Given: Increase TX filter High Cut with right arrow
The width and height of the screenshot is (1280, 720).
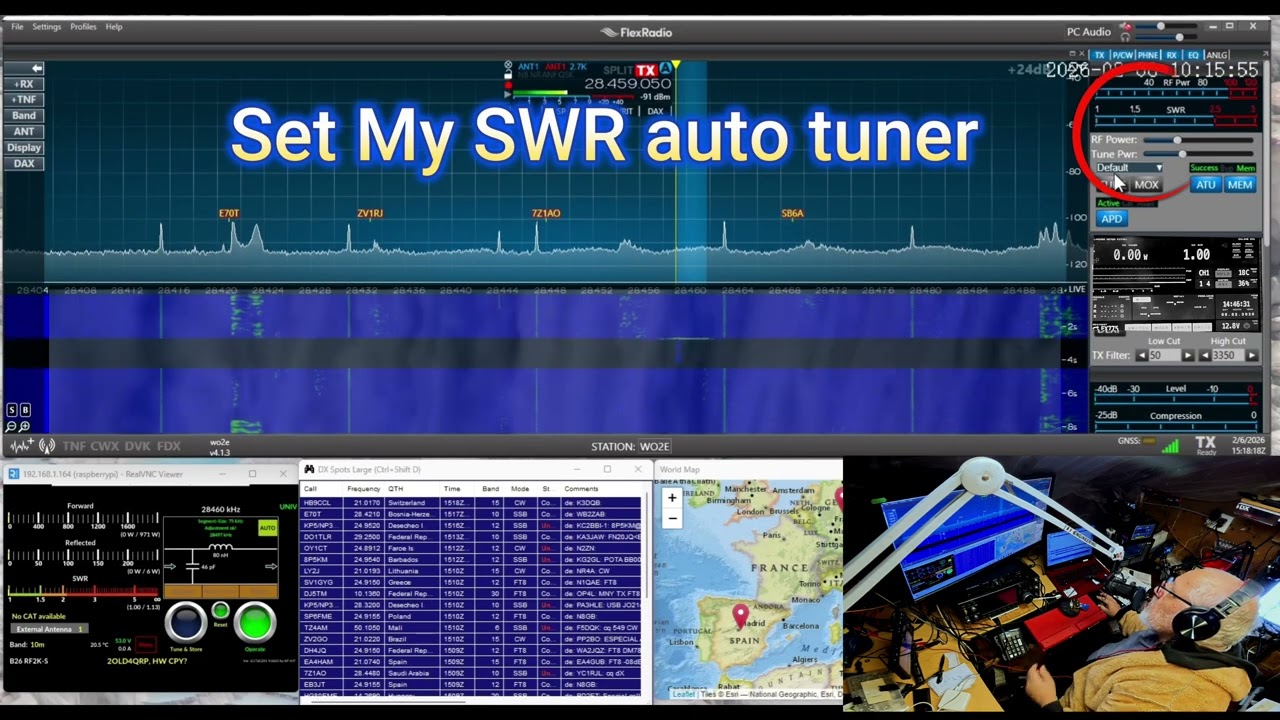Looking at the screenshot, I should click(x=1251, y=356).
